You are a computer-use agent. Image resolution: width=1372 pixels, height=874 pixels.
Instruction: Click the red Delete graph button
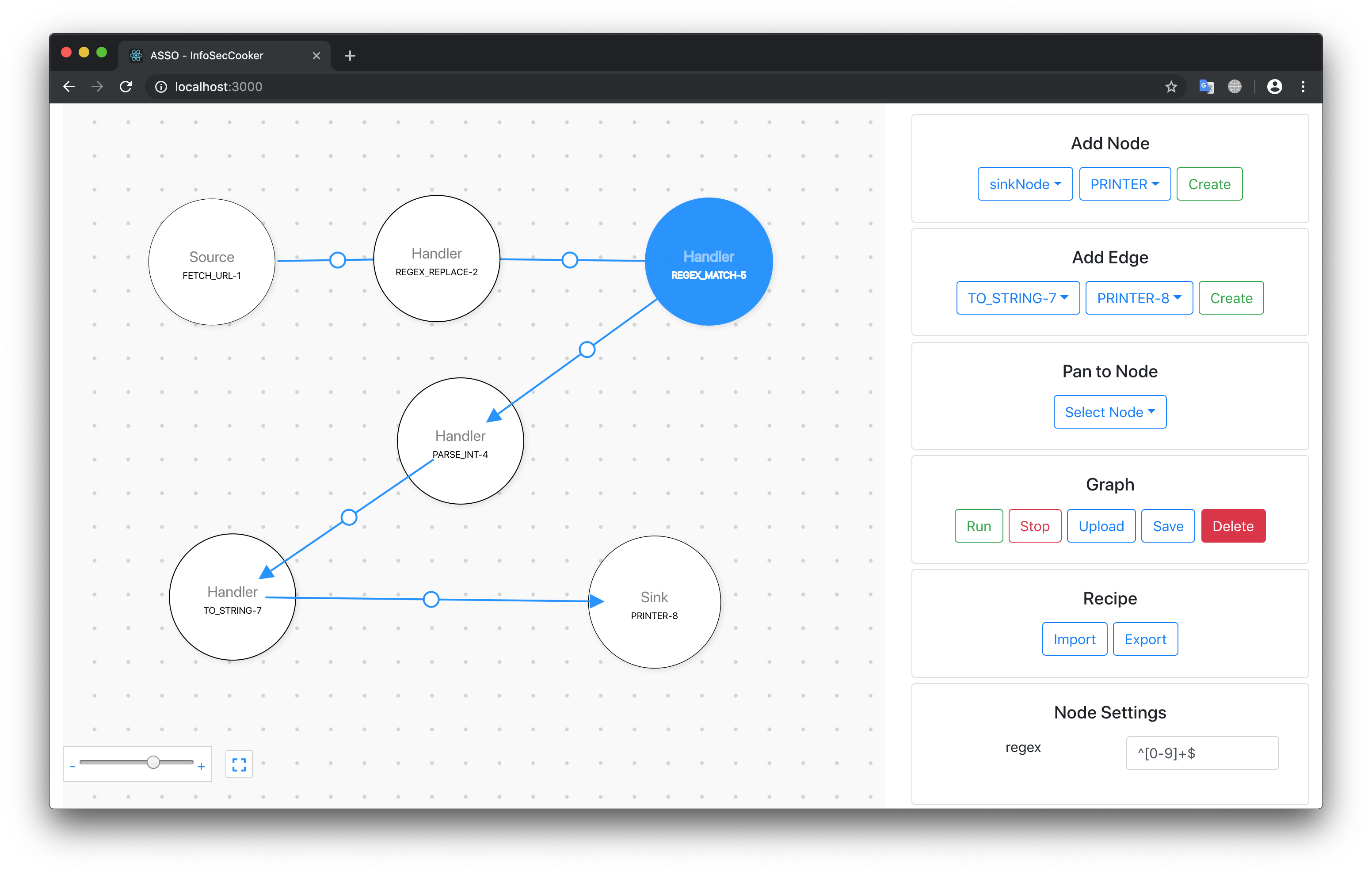click(x=1232, y=526)
